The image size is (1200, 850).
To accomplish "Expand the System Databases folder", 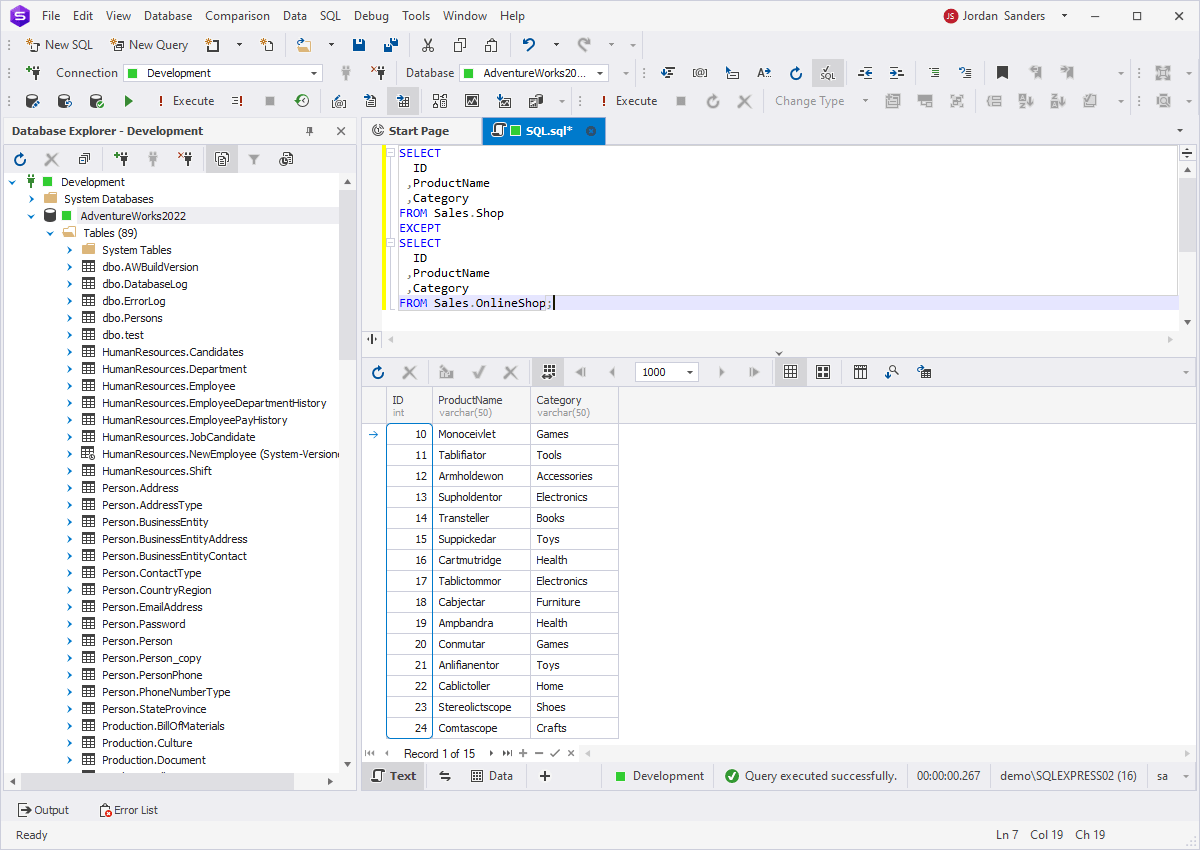I will (30, 199).
